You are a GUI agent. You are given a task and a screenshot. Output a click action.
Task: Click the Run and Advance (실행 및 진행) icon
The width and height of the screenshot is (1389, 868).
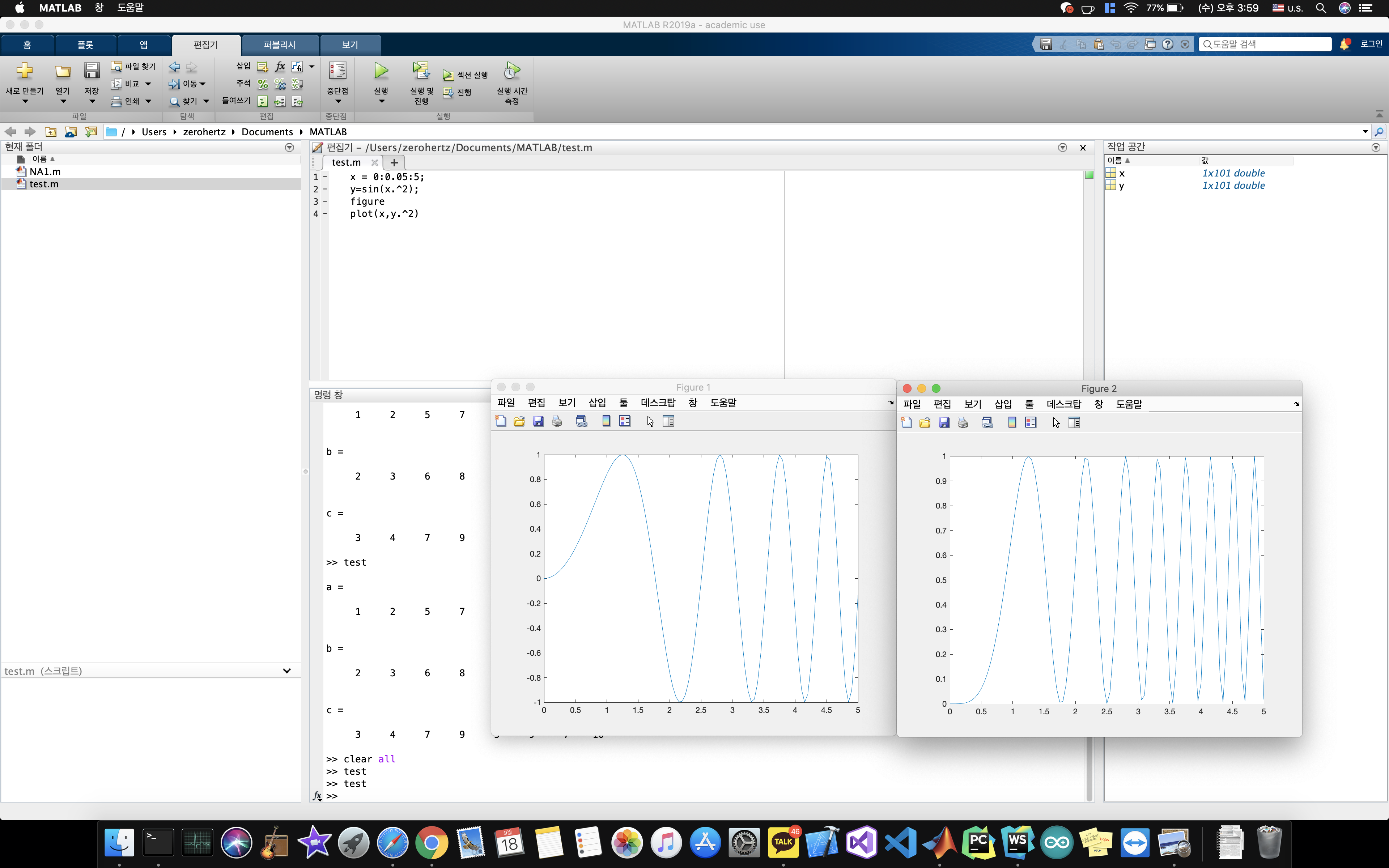point(421,71)
